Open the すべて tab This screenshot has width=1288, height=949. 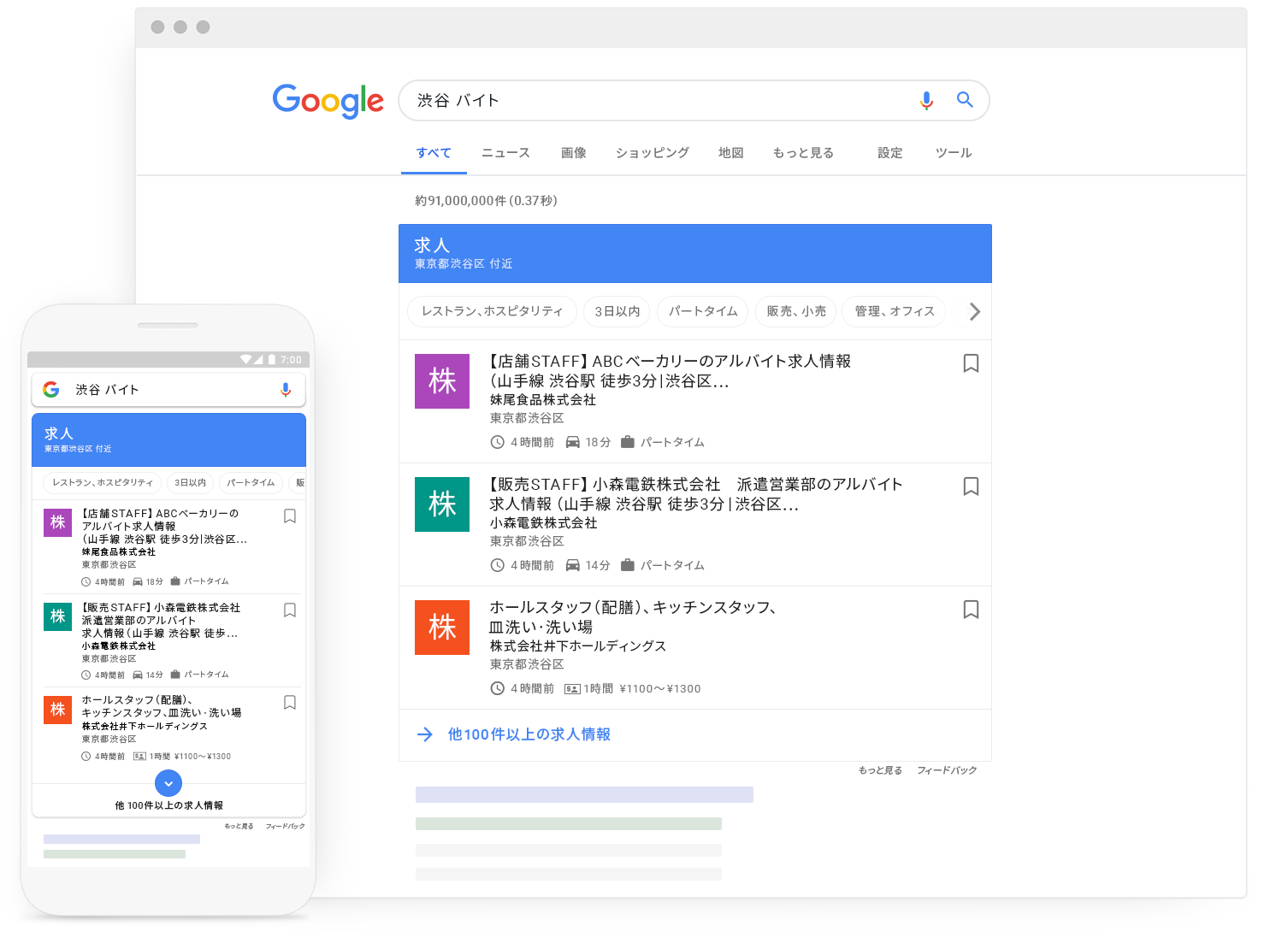pos(434,153)
